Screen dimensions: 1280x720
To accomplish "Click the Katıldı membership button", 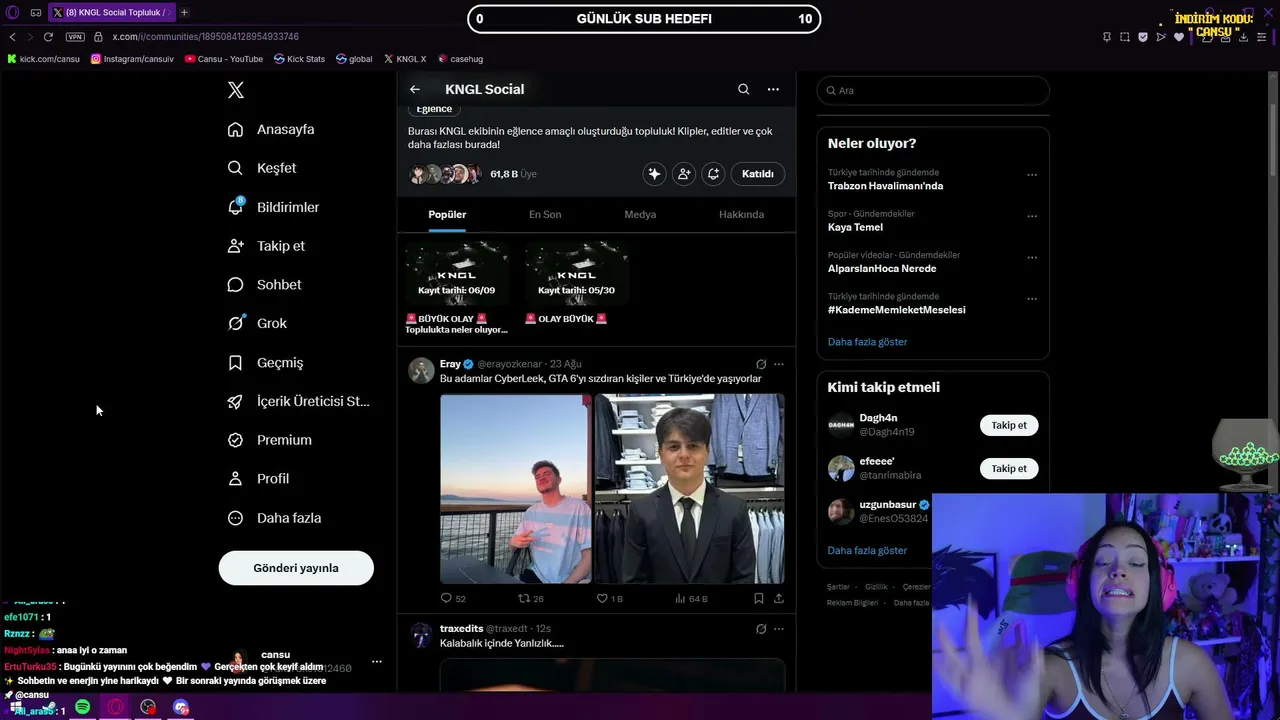I will click(x=758, y=174).
